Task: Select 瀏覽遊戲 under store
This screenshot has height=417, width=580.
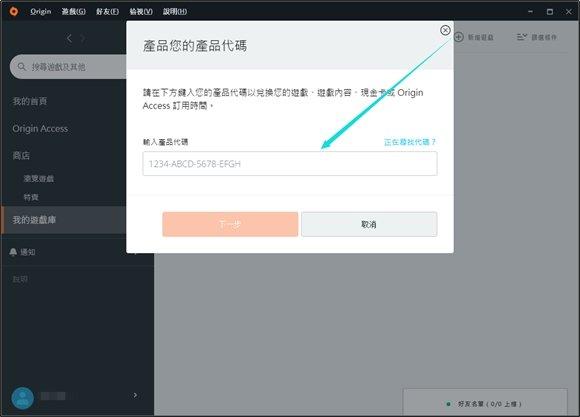Action: (x=38, y=178)
